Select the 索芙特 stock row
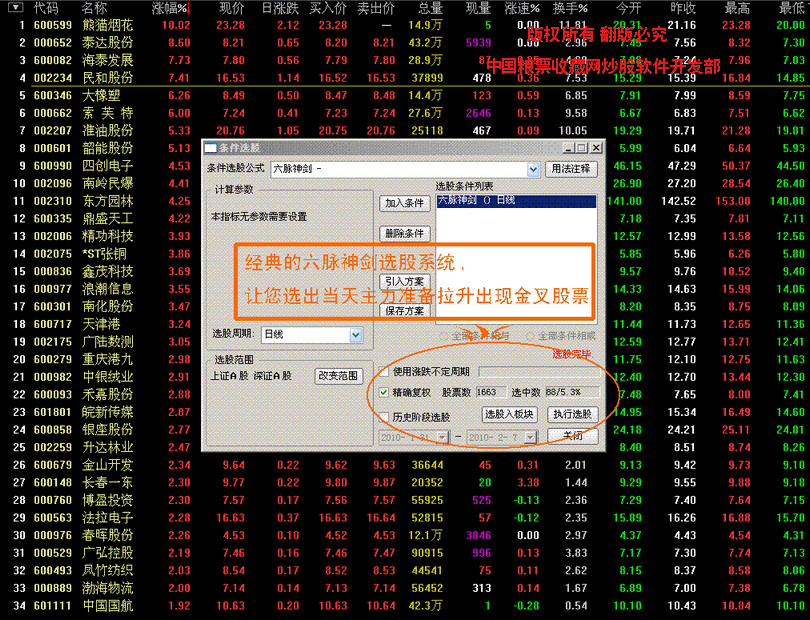 click(405, 113)
